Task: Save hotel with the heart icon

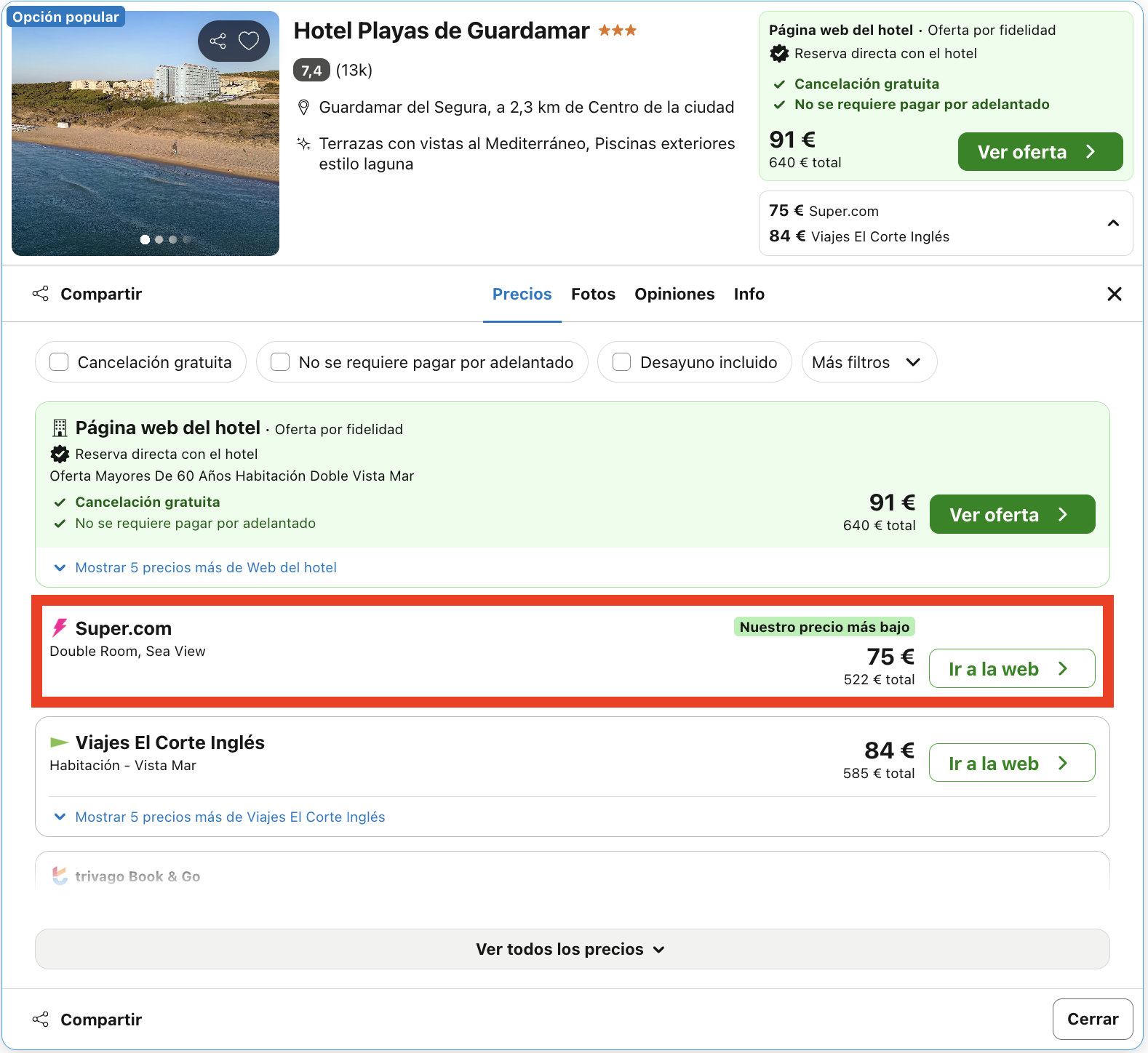Action: coord(249,41)
